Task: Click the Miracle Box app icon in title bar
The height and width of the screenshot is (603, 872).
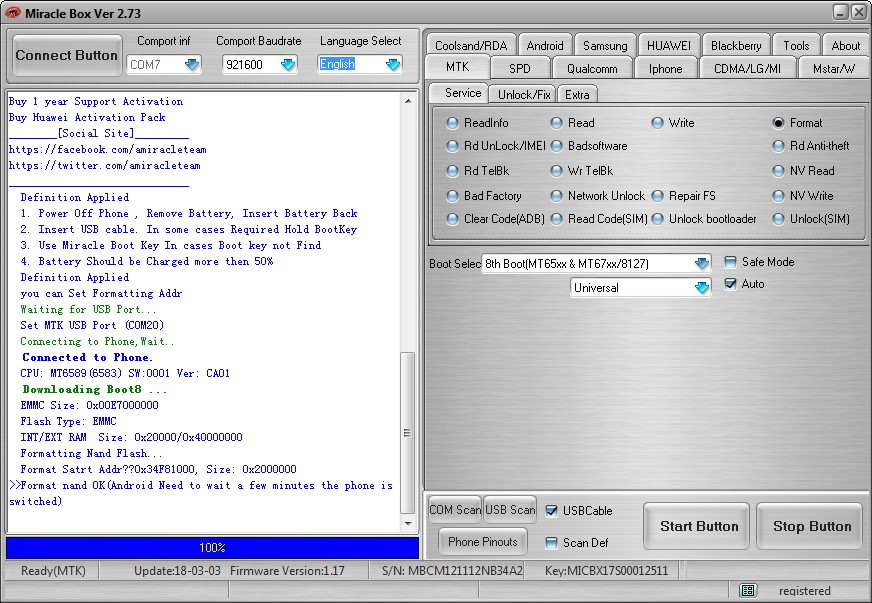Action: 12,13
